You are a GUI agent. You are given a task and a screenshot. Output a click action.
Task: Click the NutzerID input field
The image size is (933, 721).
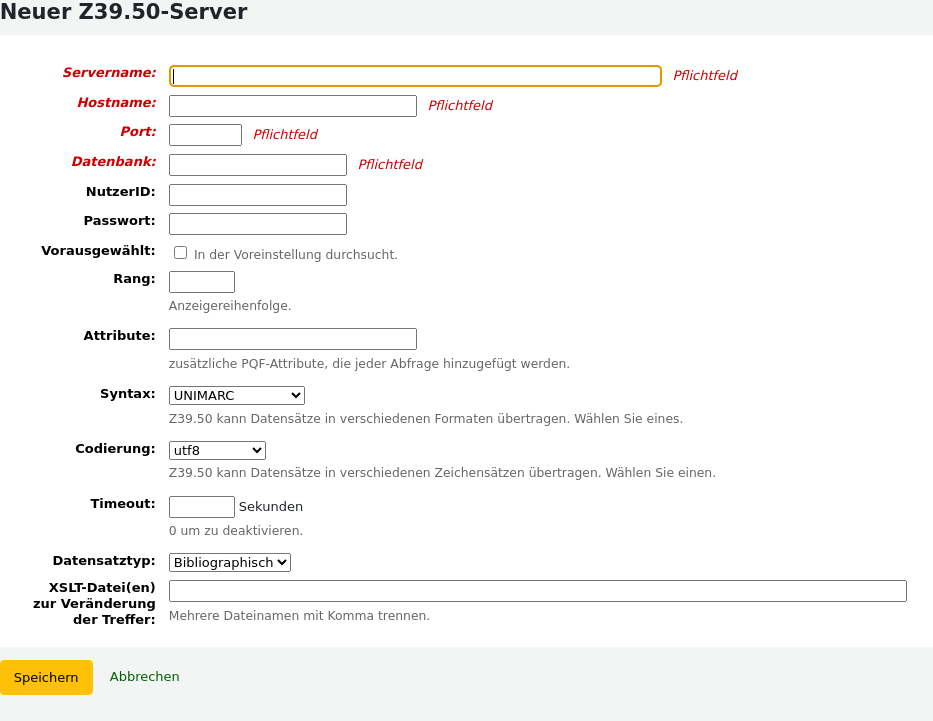click(x=257, y=194)
